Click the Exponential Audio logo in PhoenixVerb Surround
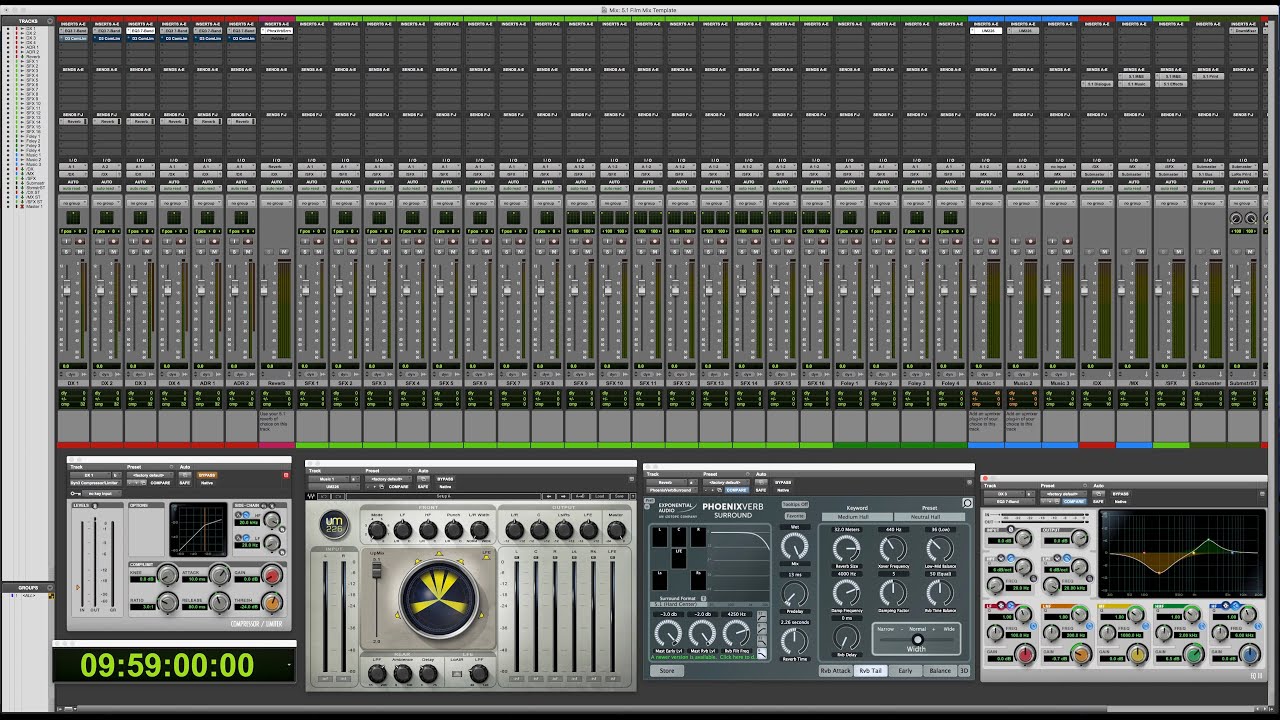Screen dimensions: 1280x720 (675, 508)
